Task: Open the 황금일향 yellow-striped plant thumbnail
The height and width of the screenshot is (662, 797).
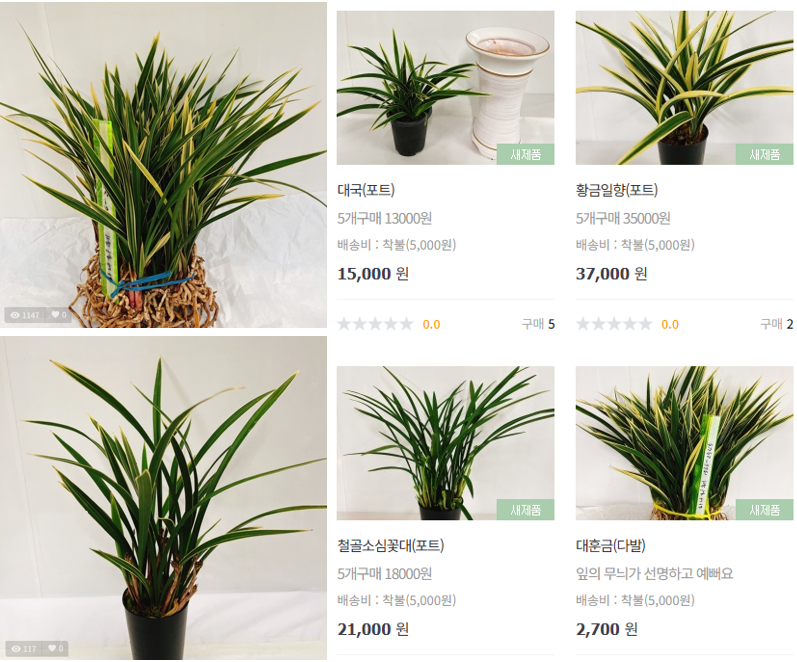Action: [684, 88]
